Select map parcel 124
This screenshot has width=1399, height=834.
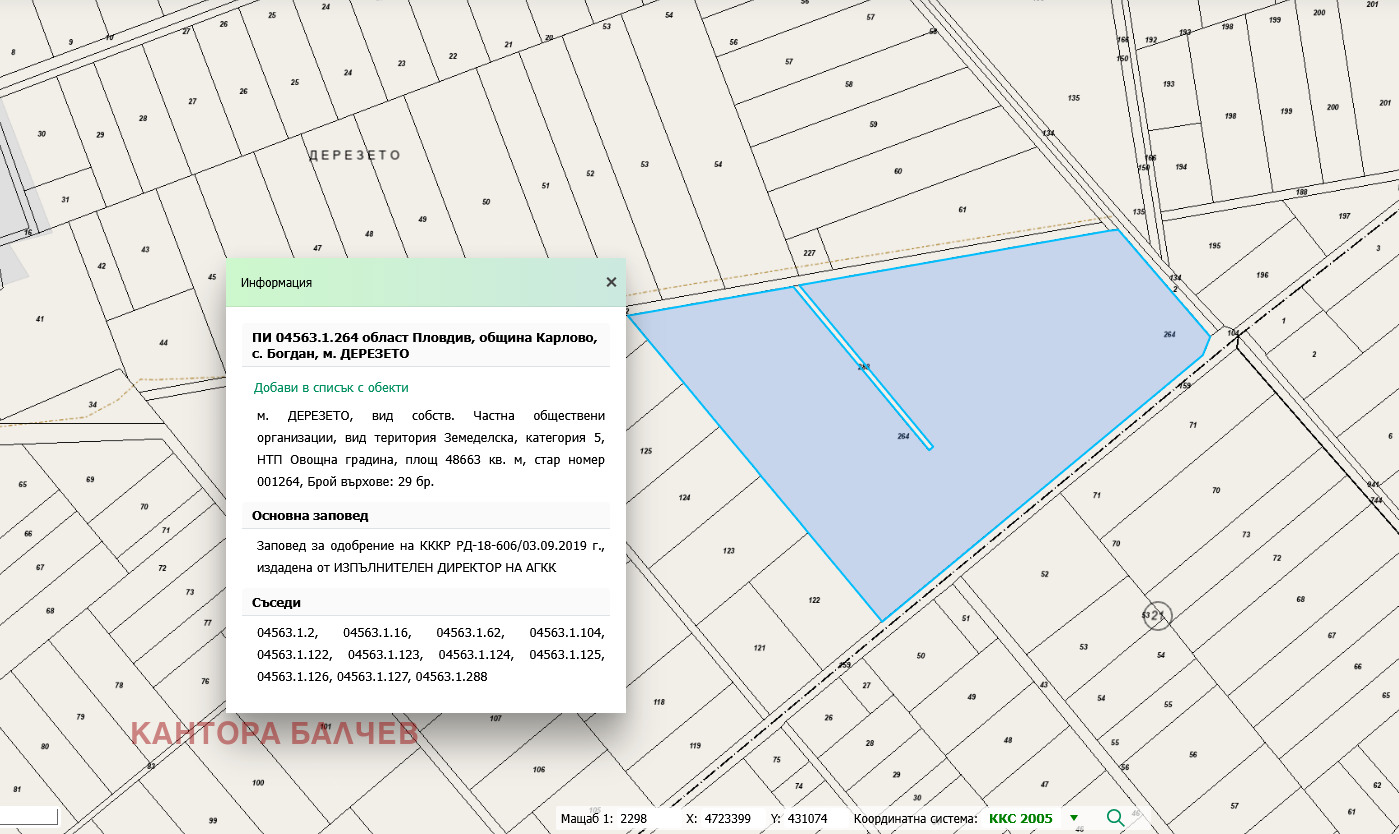click(684, 497)
